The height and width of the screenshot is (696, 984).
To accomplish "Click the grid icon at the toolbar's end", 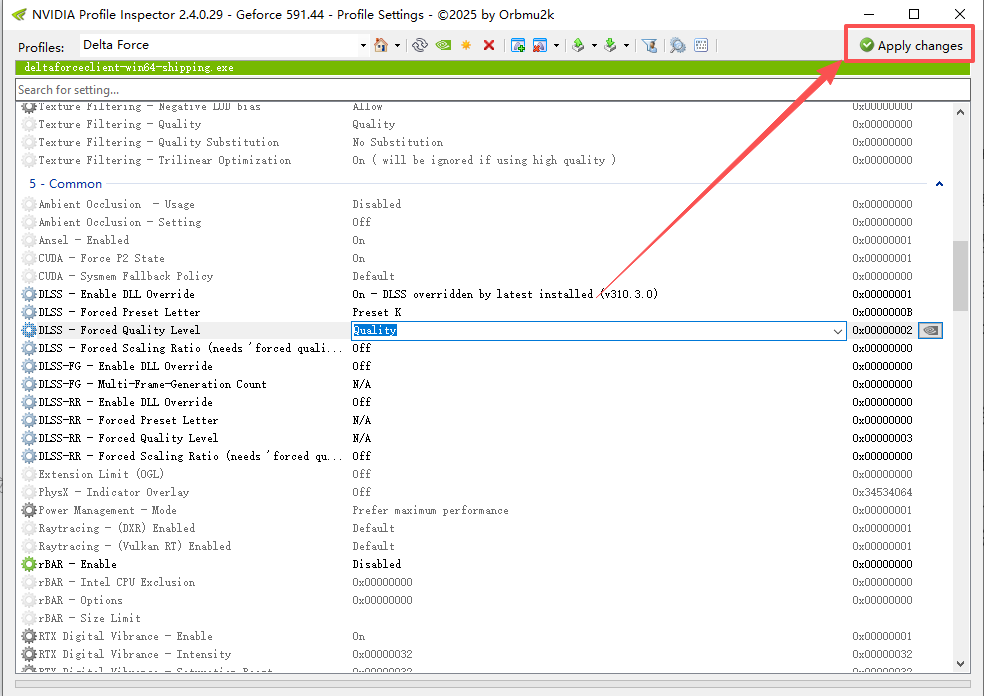I will point(701,45).
